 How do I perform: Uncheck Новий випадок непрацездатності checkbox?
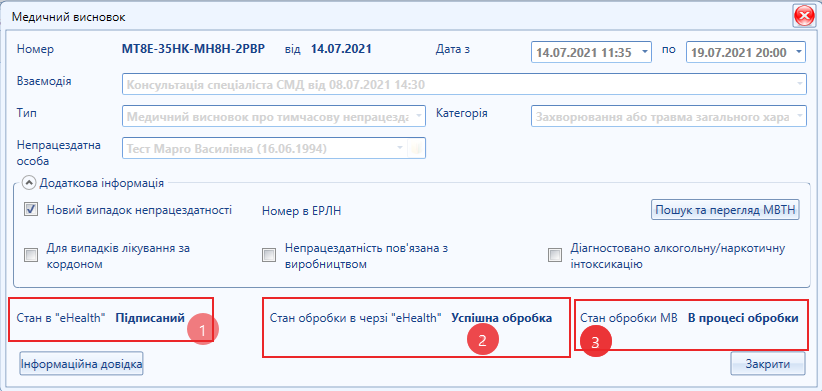coord(30,210)
